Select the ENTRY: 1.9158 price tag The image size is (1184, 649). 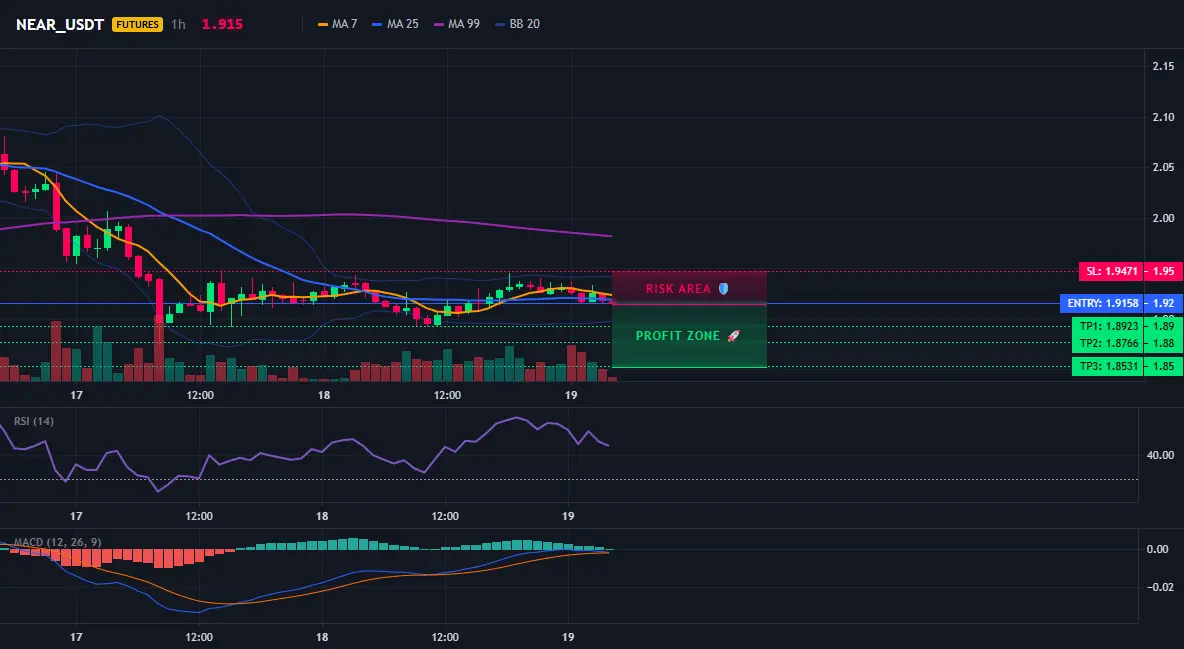[x=1102, y=304]
